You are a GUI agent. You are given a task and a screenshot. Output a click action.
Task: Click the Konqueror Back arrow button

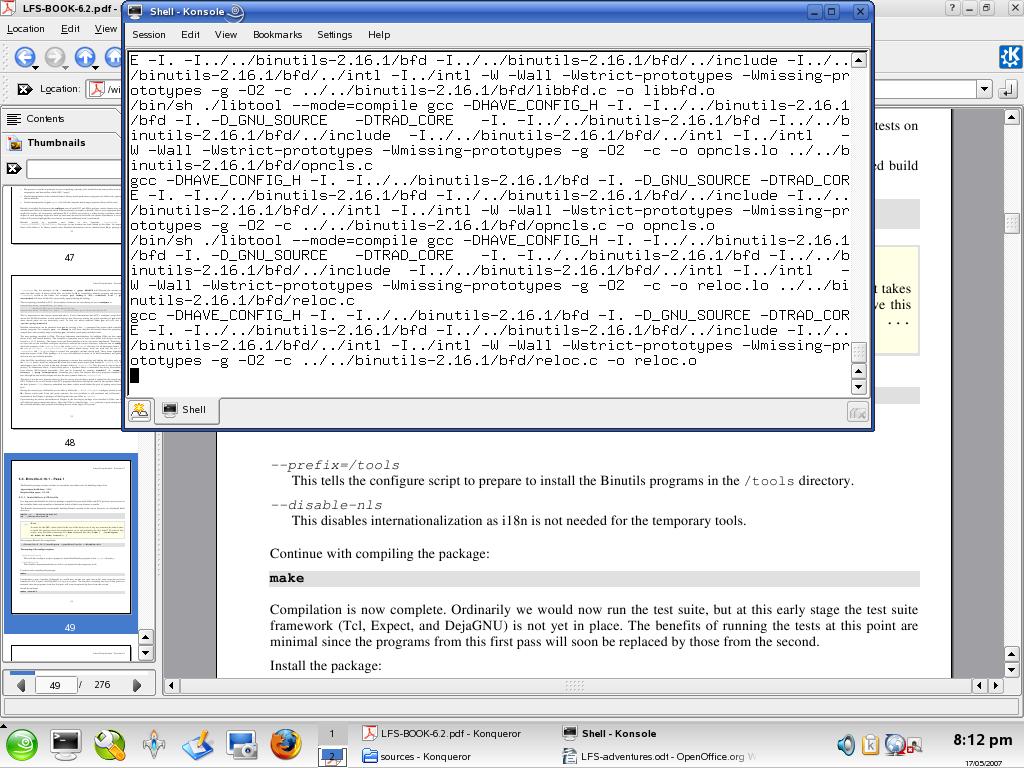click(24, 58)
